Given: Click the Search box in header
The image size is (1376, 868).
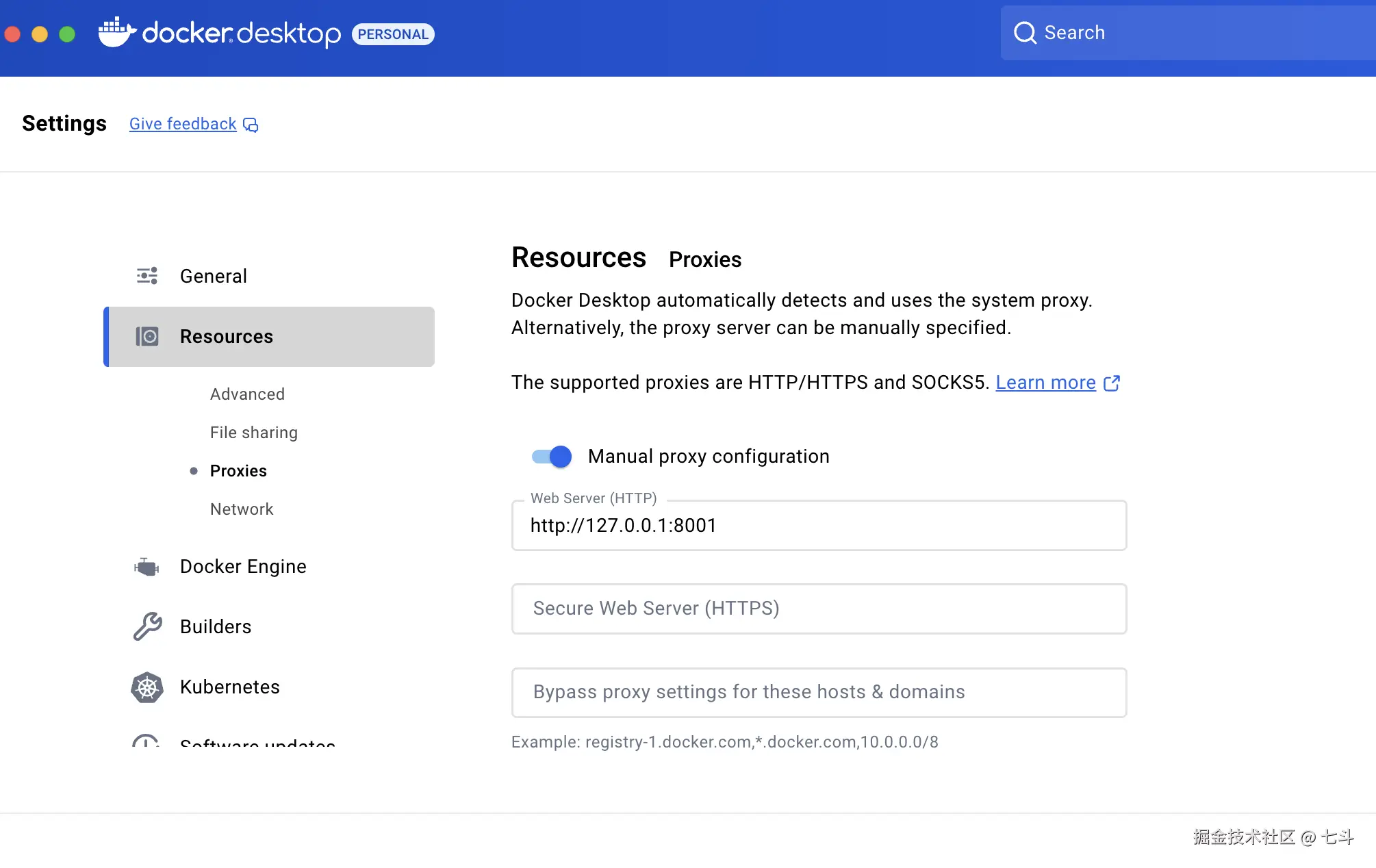Looking at the screenshot, I should click(x=1188, y=33).
